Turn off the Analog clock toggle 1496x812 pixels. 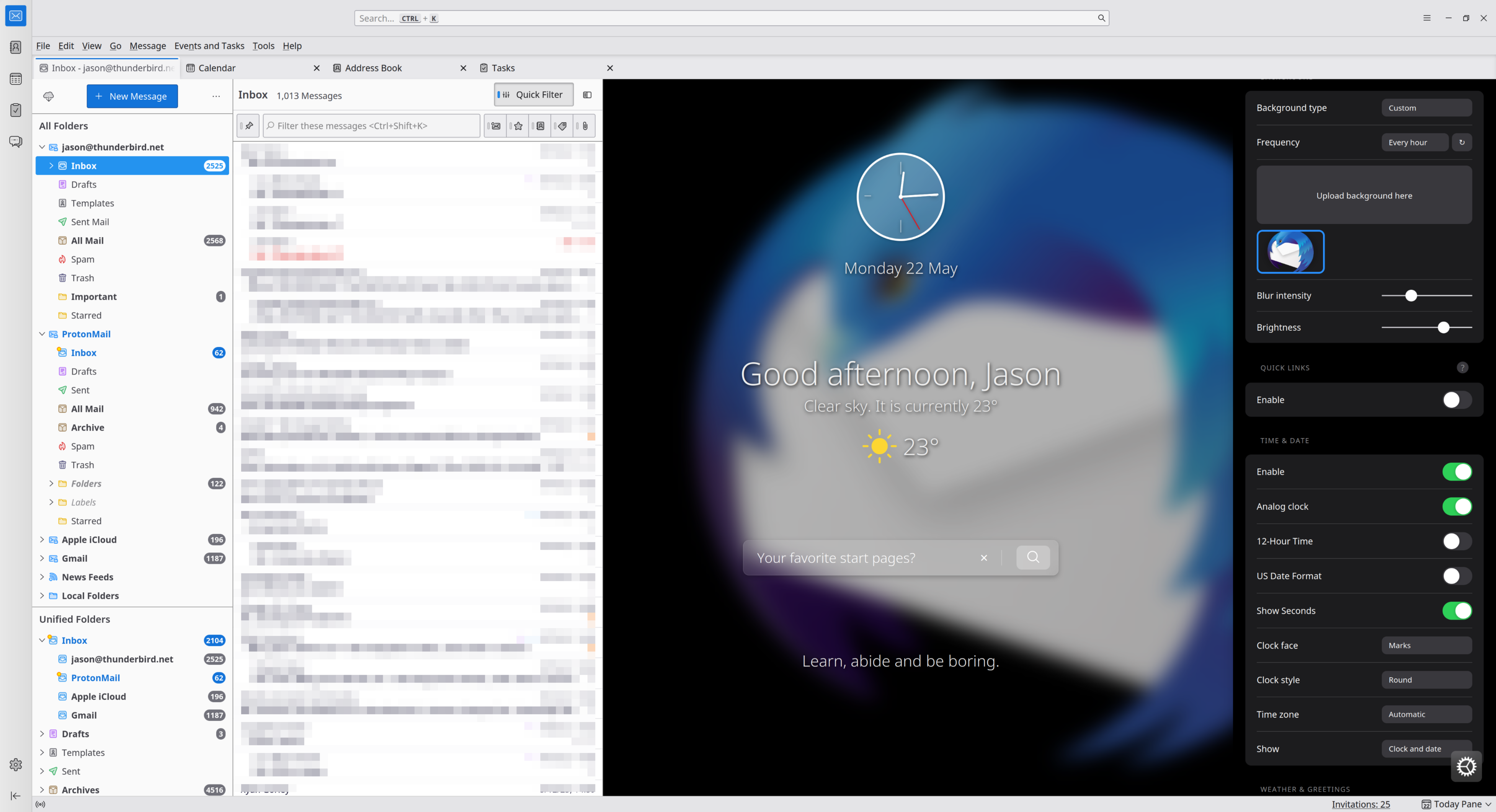pyautogui.click(x=1457, y=507)
